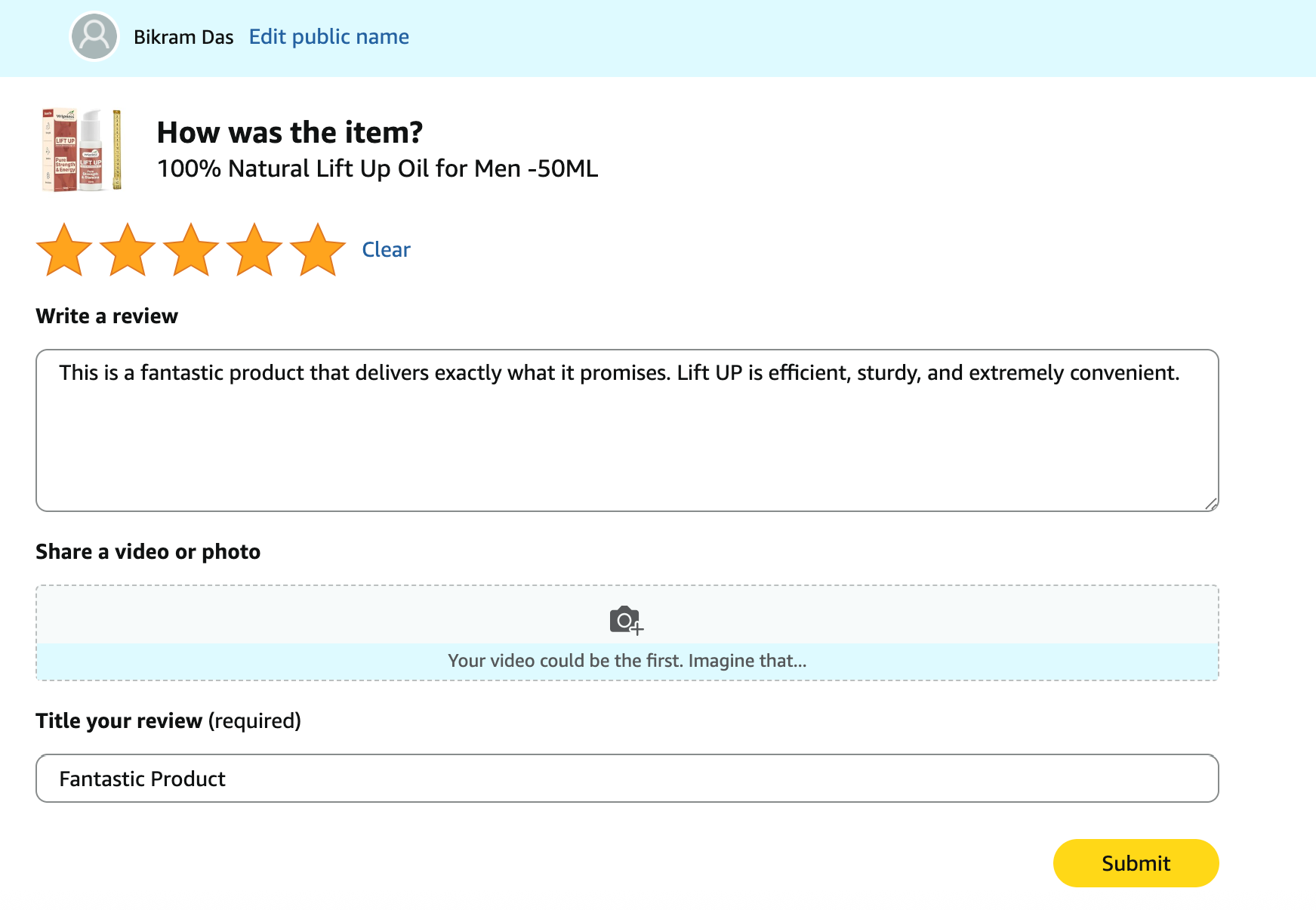
Task: Click the 'Share a video or photo' label
Action: click(x=148, y=552)
